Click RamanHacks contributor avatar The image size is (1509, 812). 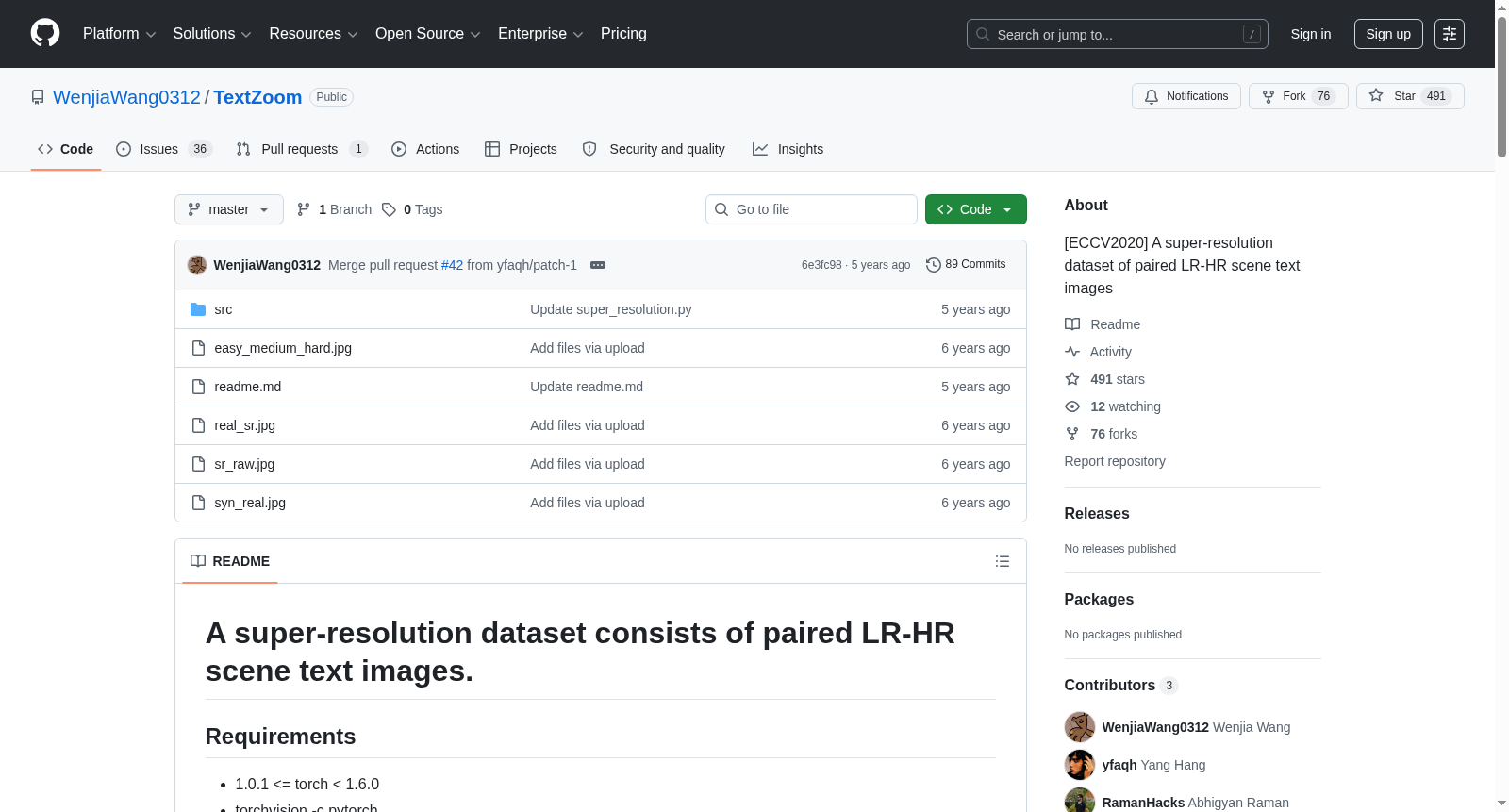coord(1080,802)
